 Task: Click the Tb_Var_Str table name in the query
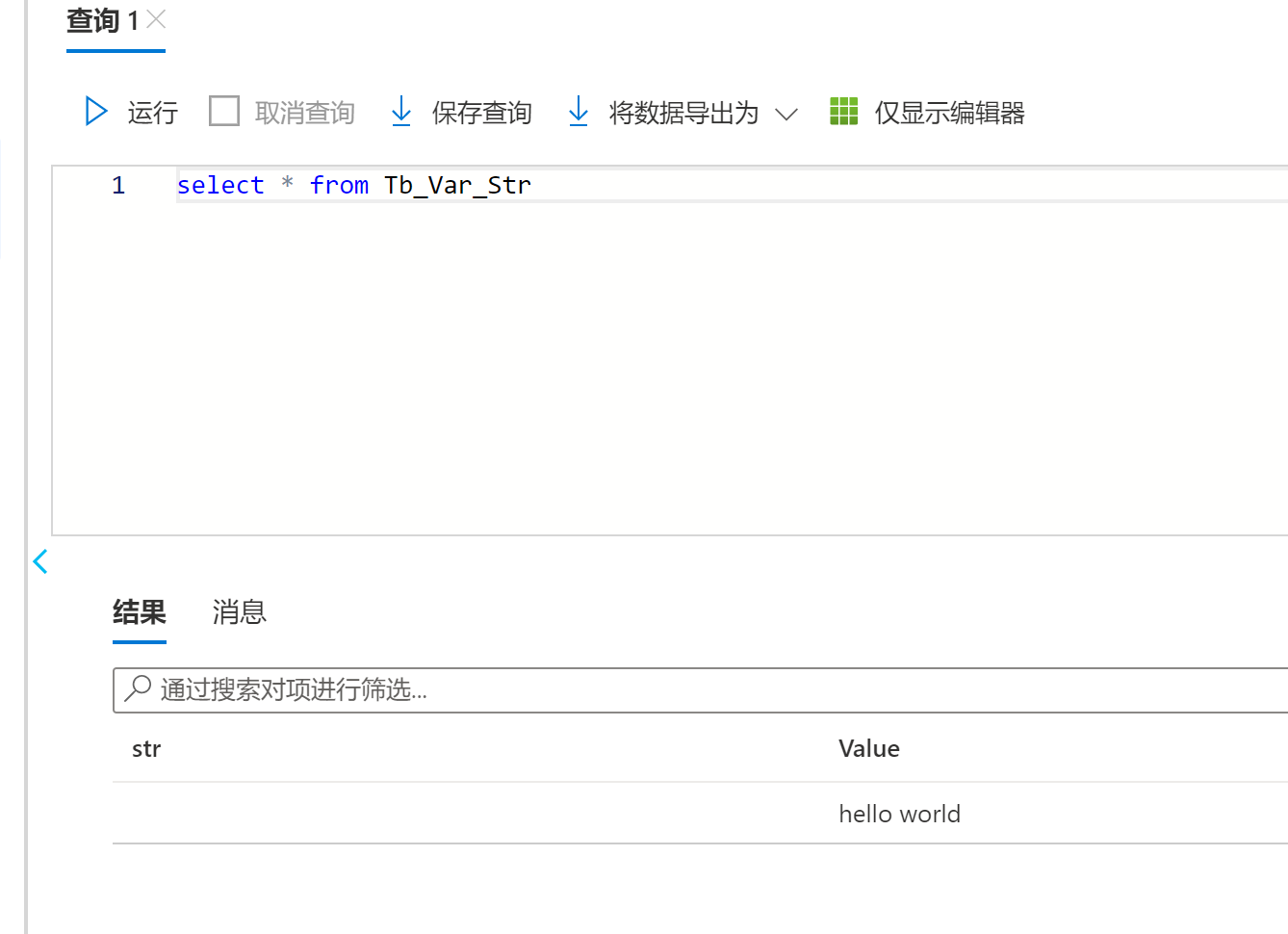(457, 185)
